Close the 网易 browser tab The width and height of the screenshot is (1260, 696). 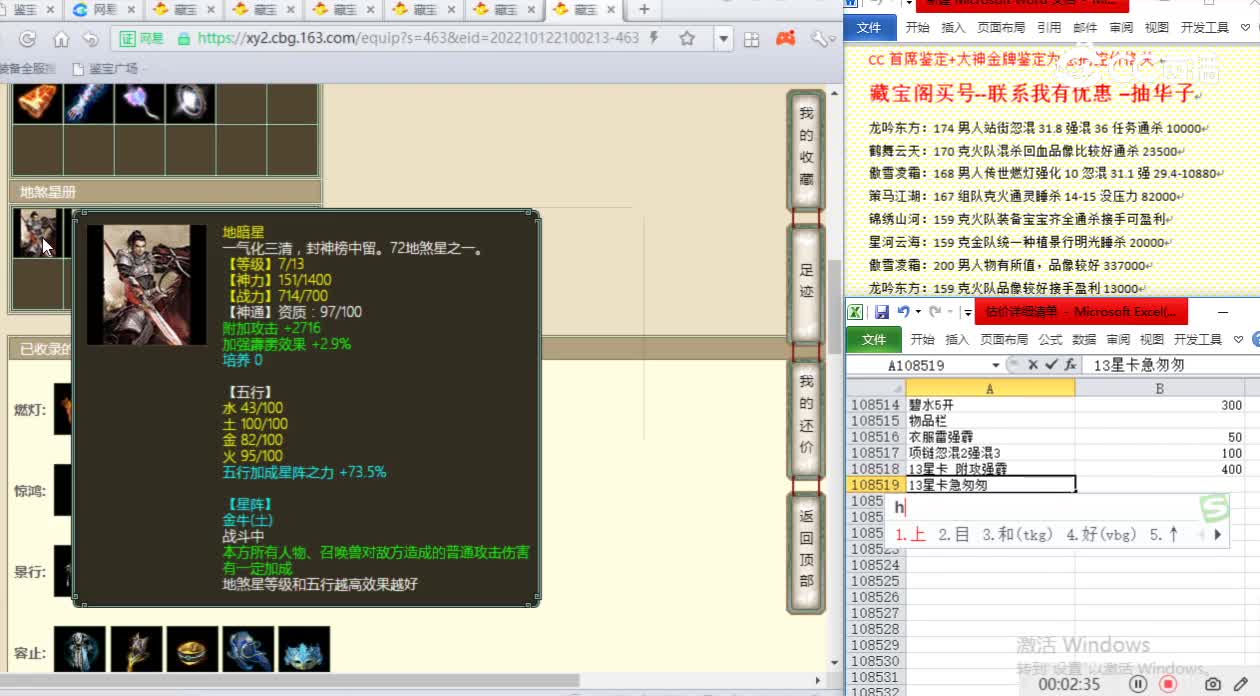point(131,9)
